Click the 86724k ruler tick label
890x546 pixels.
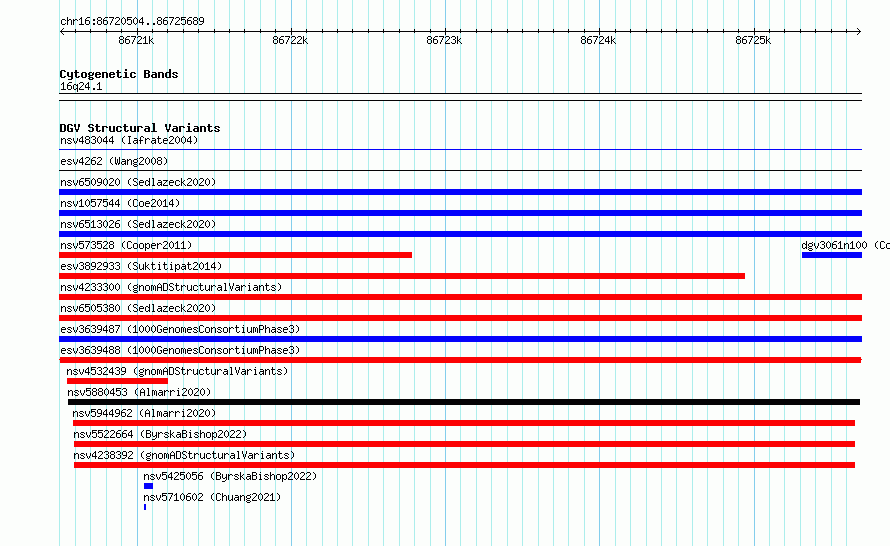[598, 40]
